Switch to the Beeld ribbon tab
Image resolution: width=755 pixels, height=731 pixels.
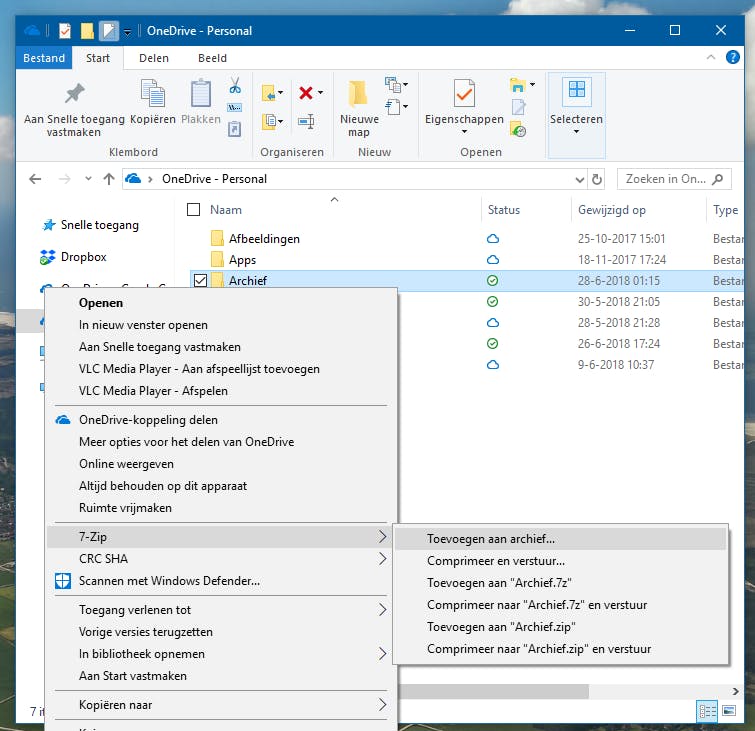(212, 58)
